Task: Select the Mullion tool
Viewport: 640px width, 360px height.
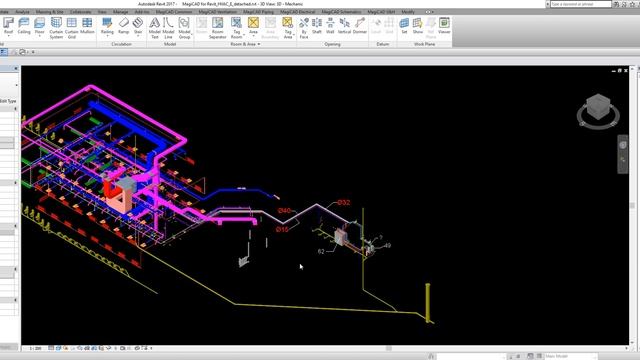Action: pos(87,25)
